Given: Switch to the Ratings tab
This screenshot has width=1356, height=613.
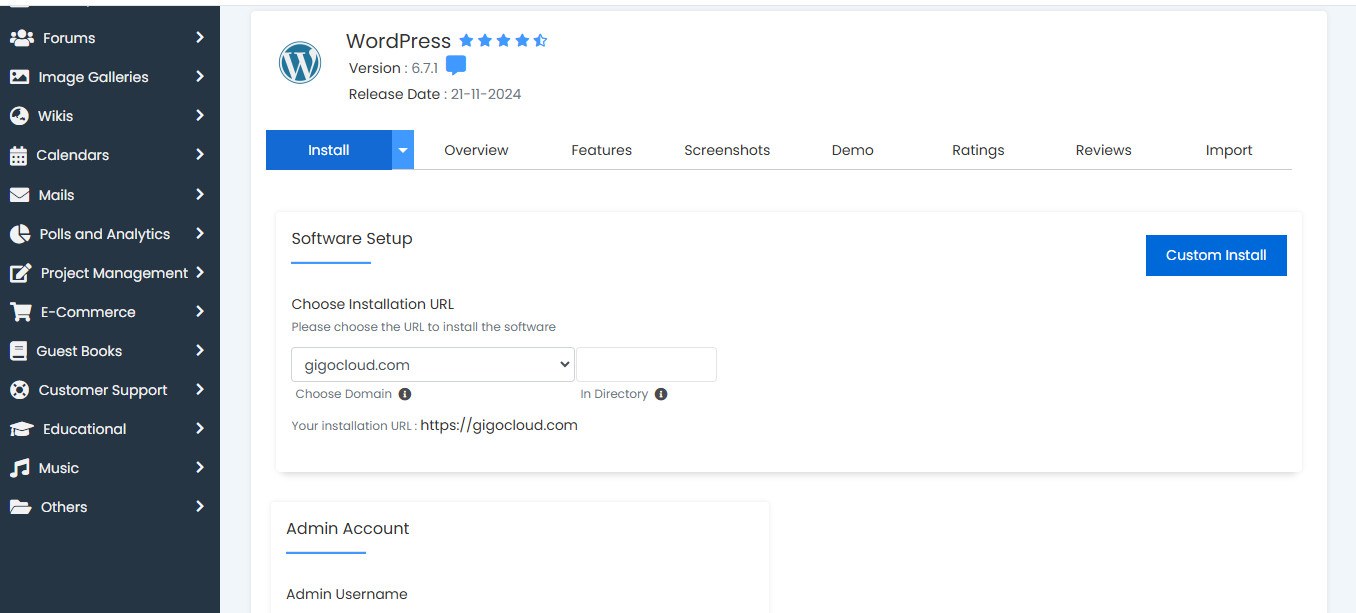Looking at the screenshot, I should (x=978, y=150).
